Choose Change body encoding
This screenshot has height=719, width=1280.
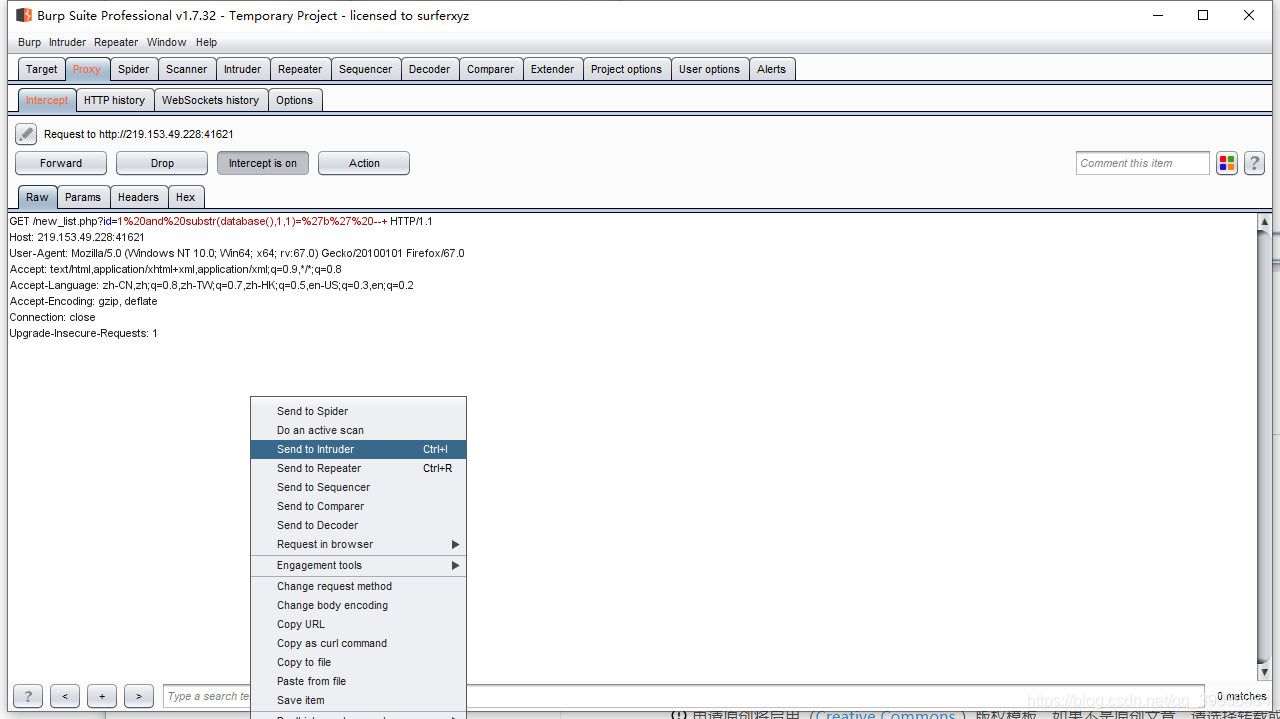click(x=358, y=605)
